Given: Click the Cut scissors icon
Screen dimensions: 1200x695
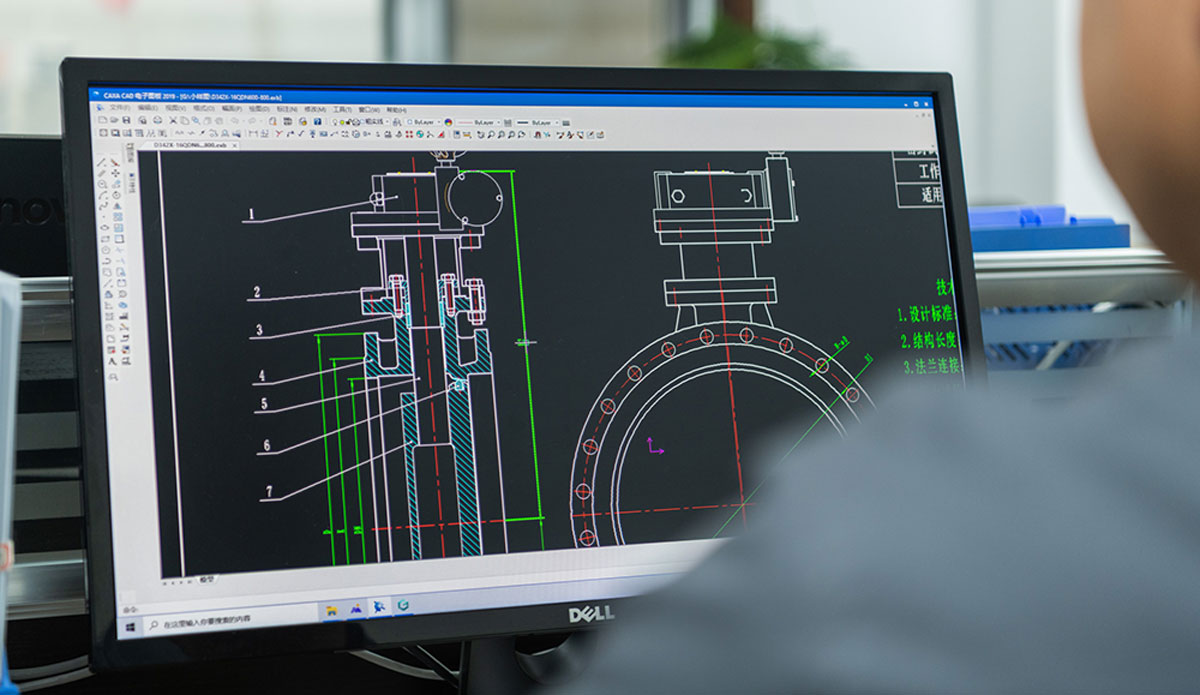Looking at the screenshot, I should coord(172,122).
